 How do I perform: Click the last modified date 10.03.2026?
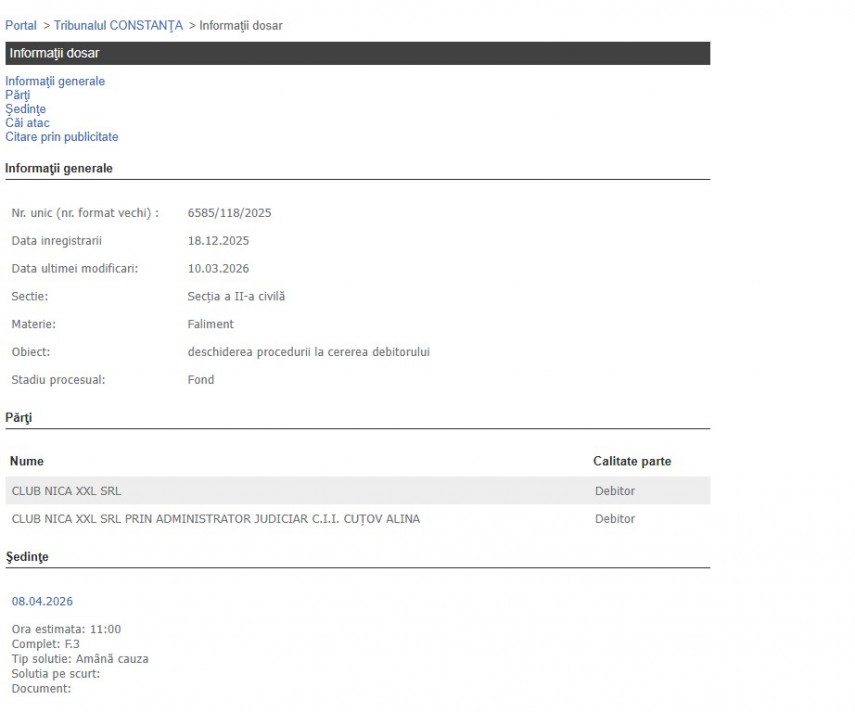(x=218, y=269)
